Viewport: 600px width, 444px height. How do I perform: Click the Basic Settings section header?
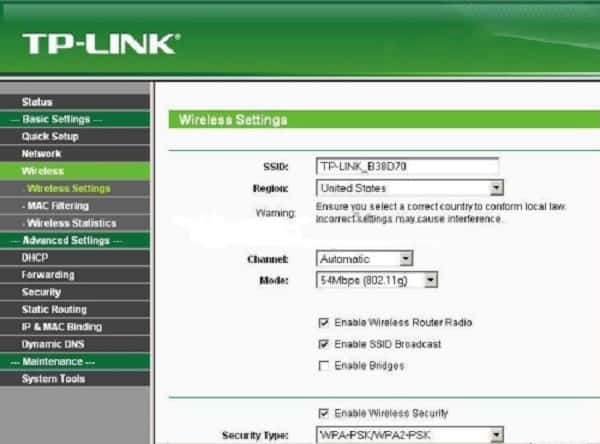pos(75,119)
